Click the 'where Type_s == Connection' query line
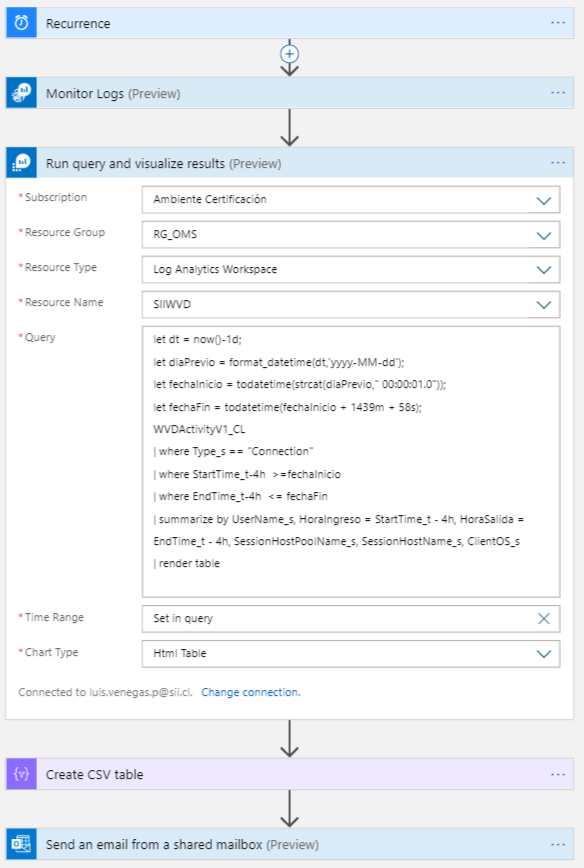The width and height of the screenshot is (584, 868). tap(233, 451)
